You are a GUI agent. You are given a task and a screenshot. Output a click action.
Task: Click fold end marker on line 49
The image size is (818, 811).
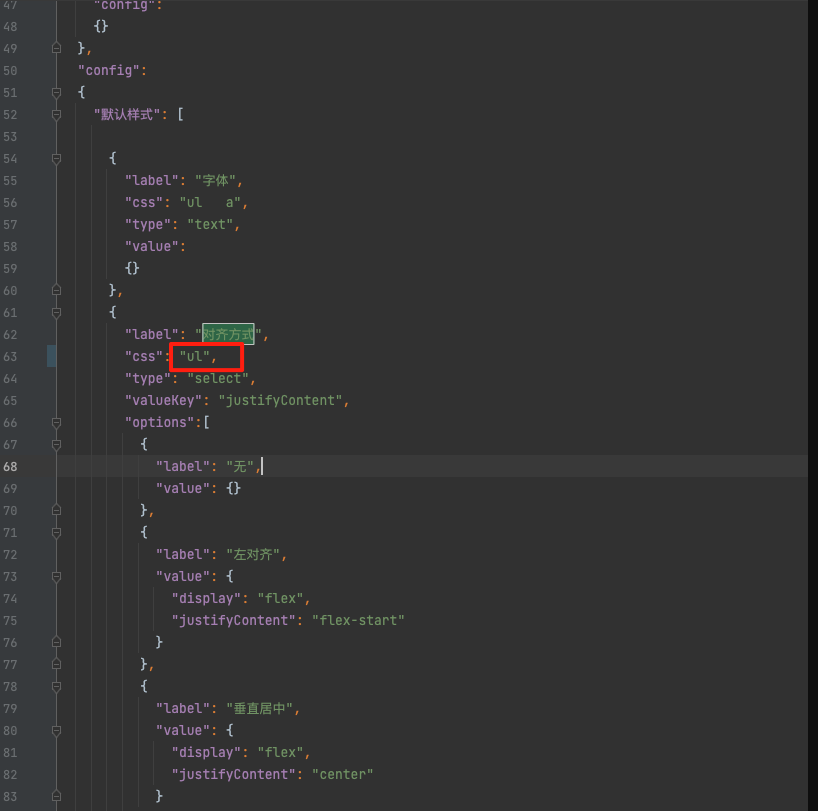click(56, 48)
